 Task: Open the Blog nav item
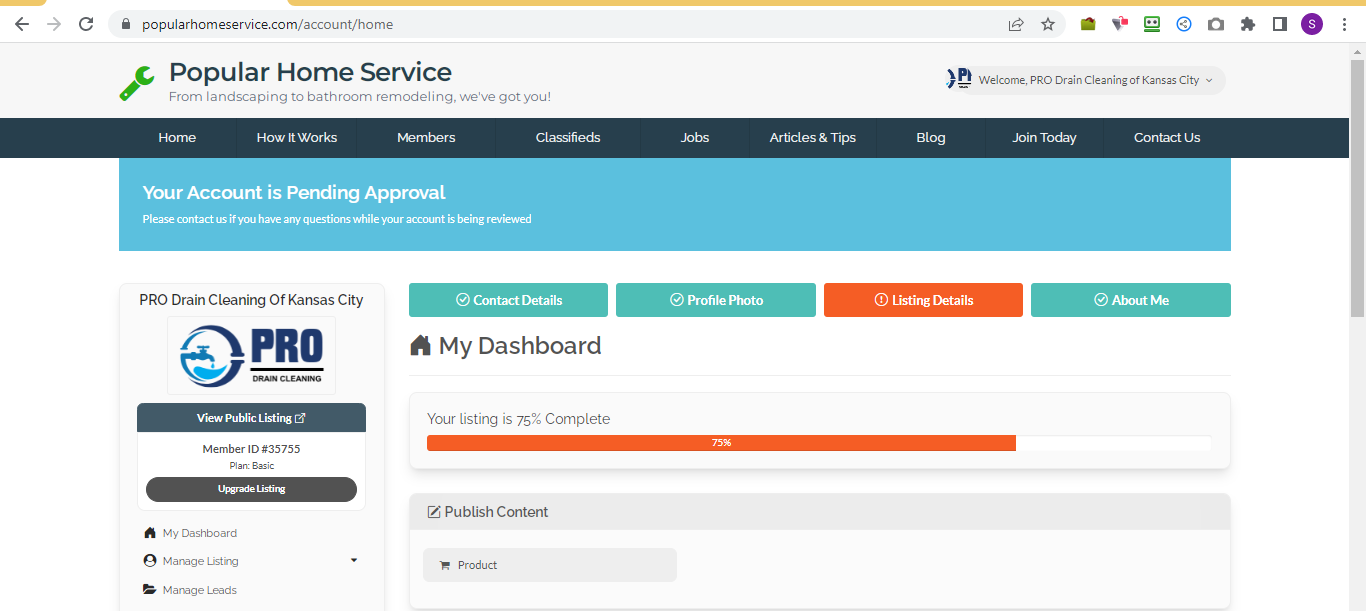[931, 138]
